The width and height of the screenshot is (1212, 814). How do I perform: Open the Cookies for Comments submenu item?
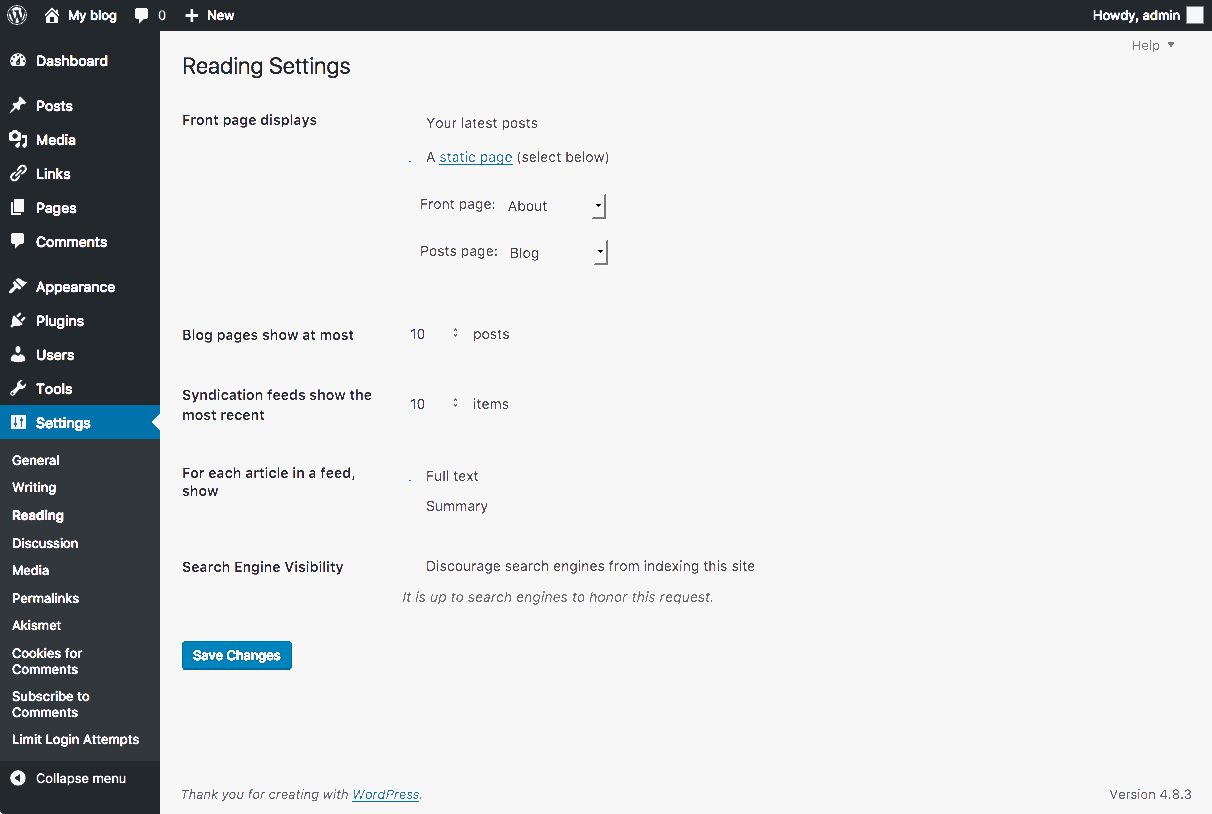tap(47, 661)
